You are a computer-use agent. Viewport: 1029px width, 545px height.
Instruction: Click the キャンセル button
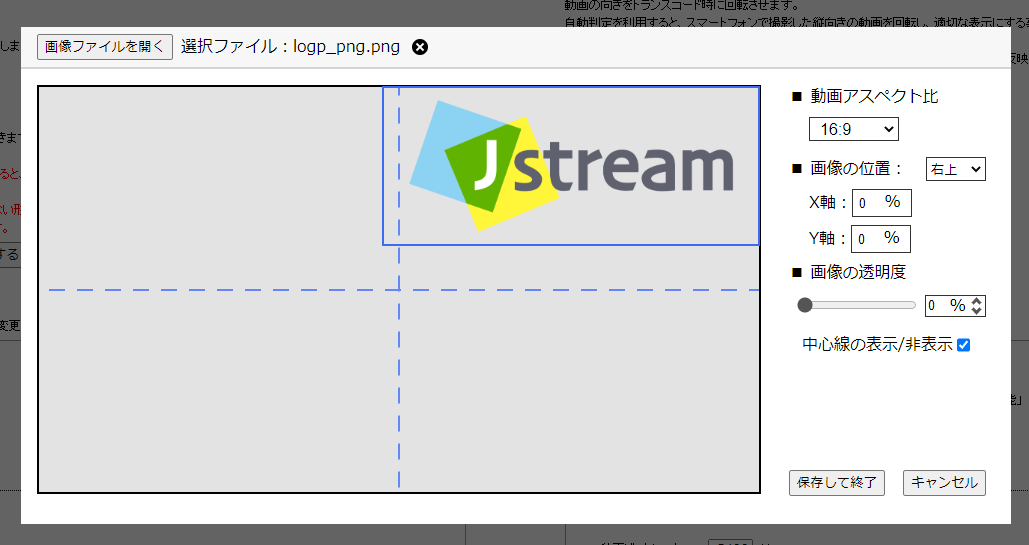tap(944, 483)
